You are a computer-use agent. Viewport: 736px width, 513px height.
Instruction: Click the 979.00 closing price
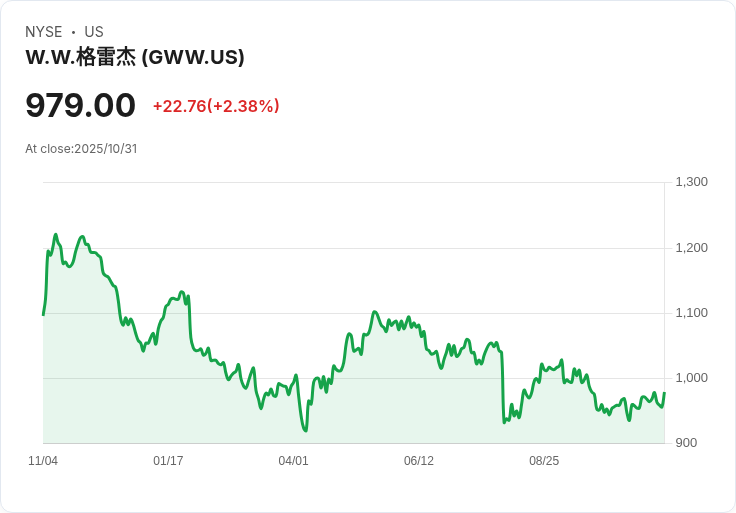[x=80, y=105]
